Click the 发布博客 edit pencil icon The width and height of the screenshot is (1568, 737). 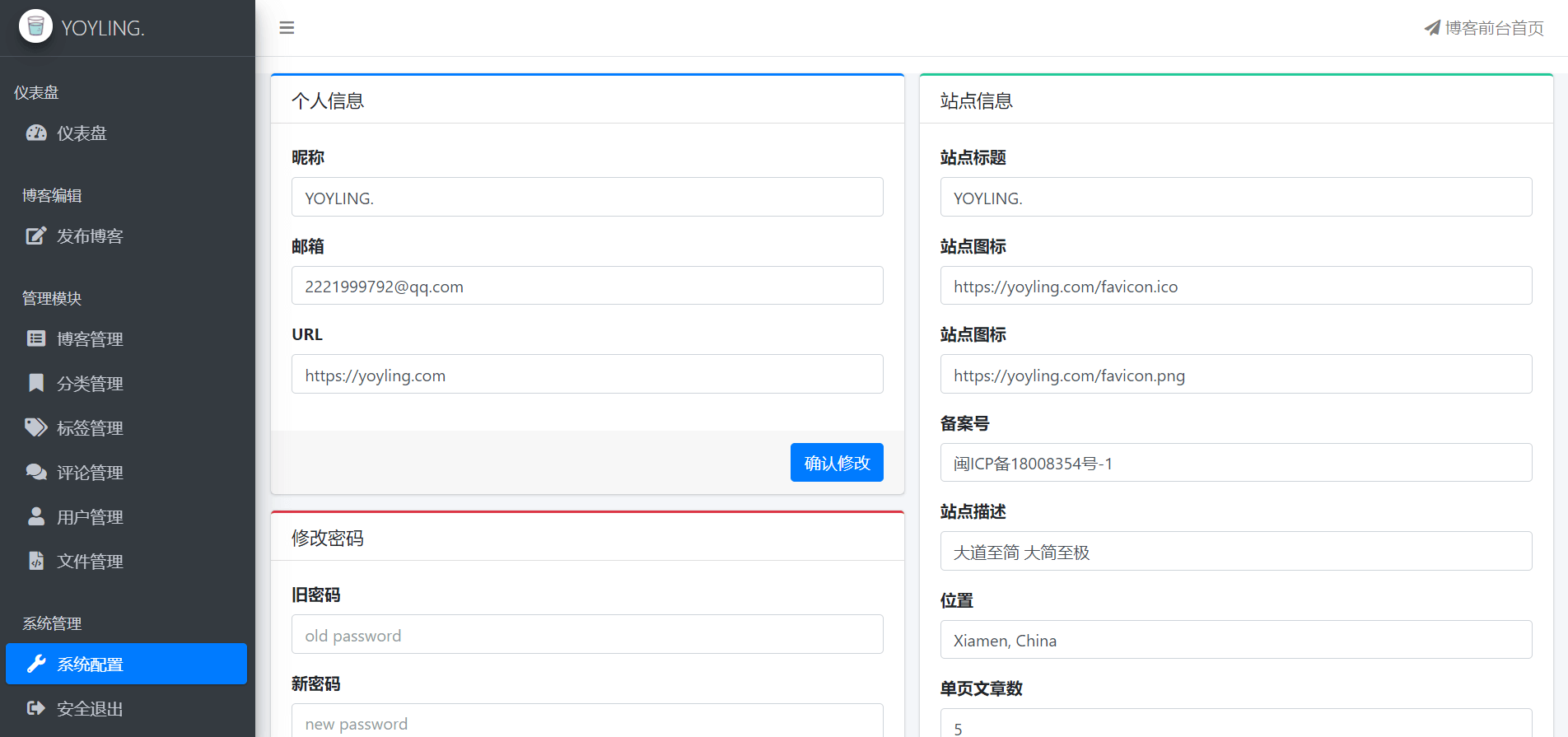click(36, 236)
